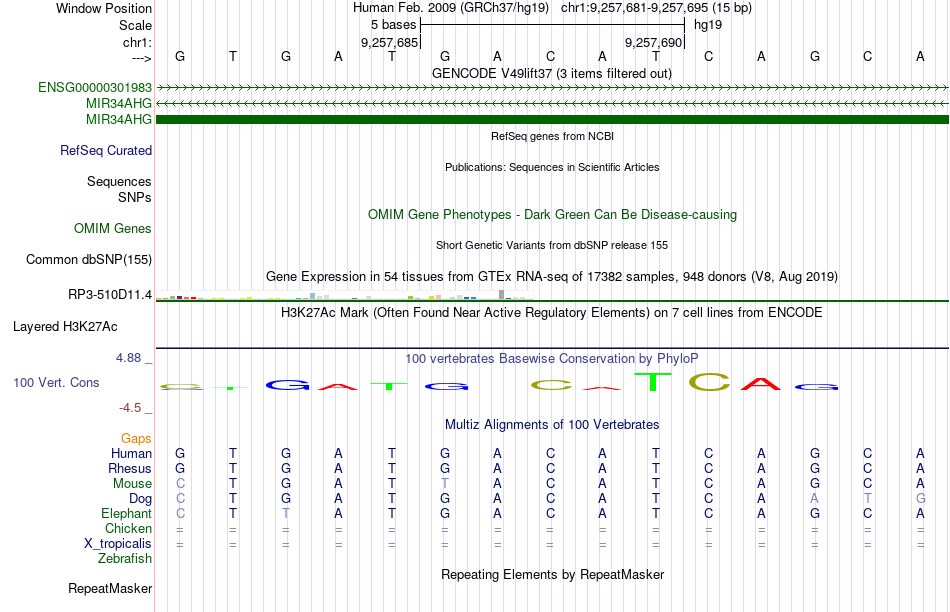Click Repeating Elements by RepeatMasker title
The width and height of the screenshot is (950, 612).
click(553, 574)
